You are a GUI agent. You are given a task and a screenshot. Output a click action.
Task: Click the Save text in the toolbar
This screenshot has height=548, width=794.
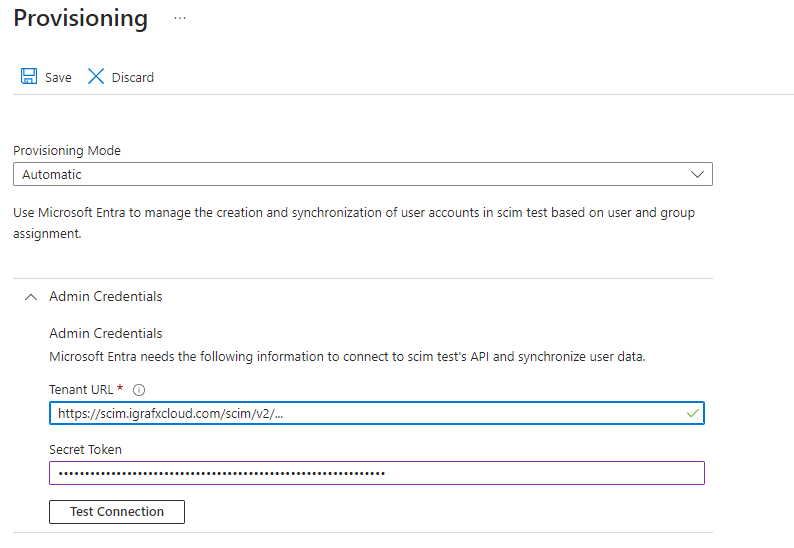pyautogui.click(x=58, y=78)
